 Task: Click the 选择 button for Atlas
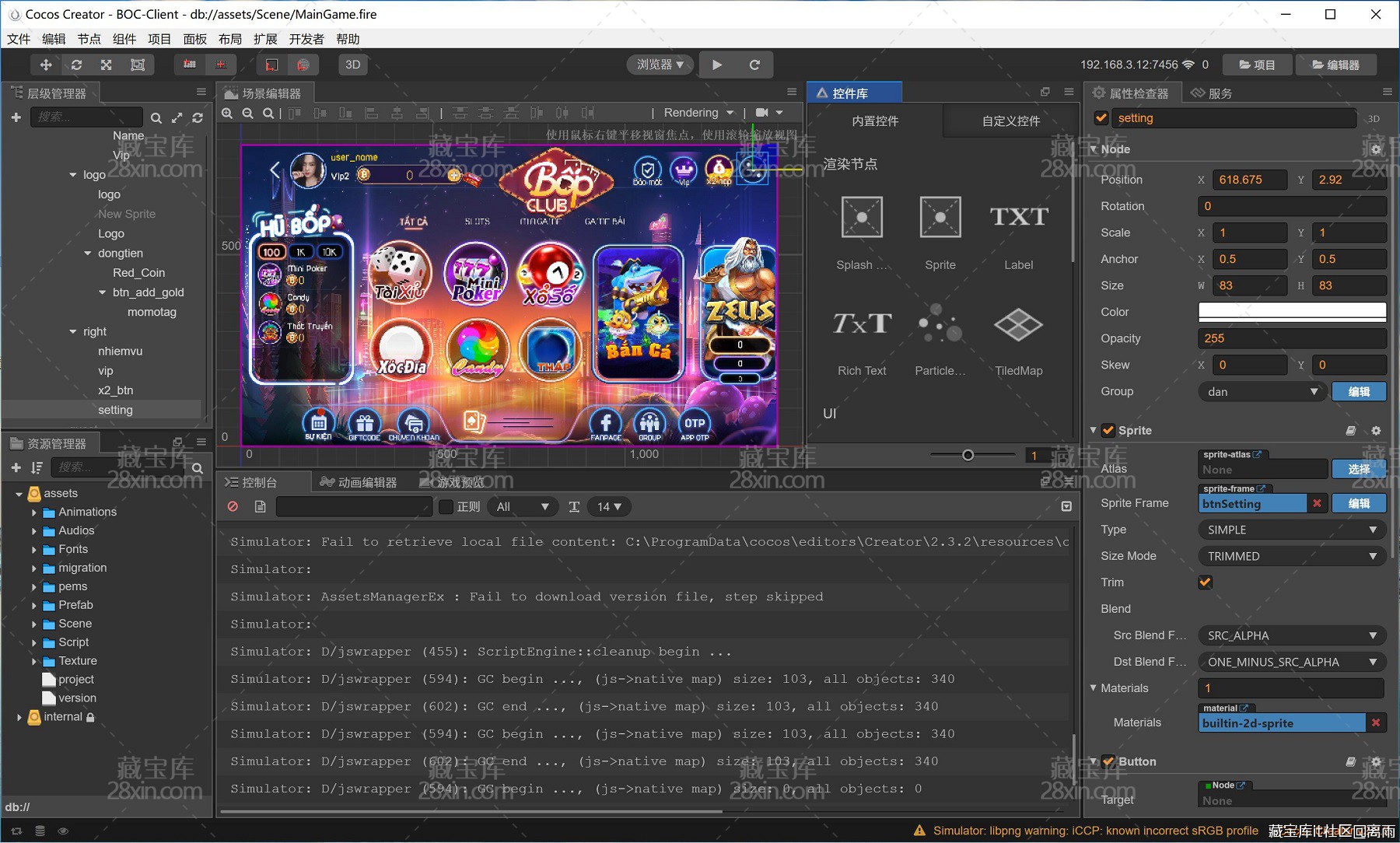coord(1359,469)
